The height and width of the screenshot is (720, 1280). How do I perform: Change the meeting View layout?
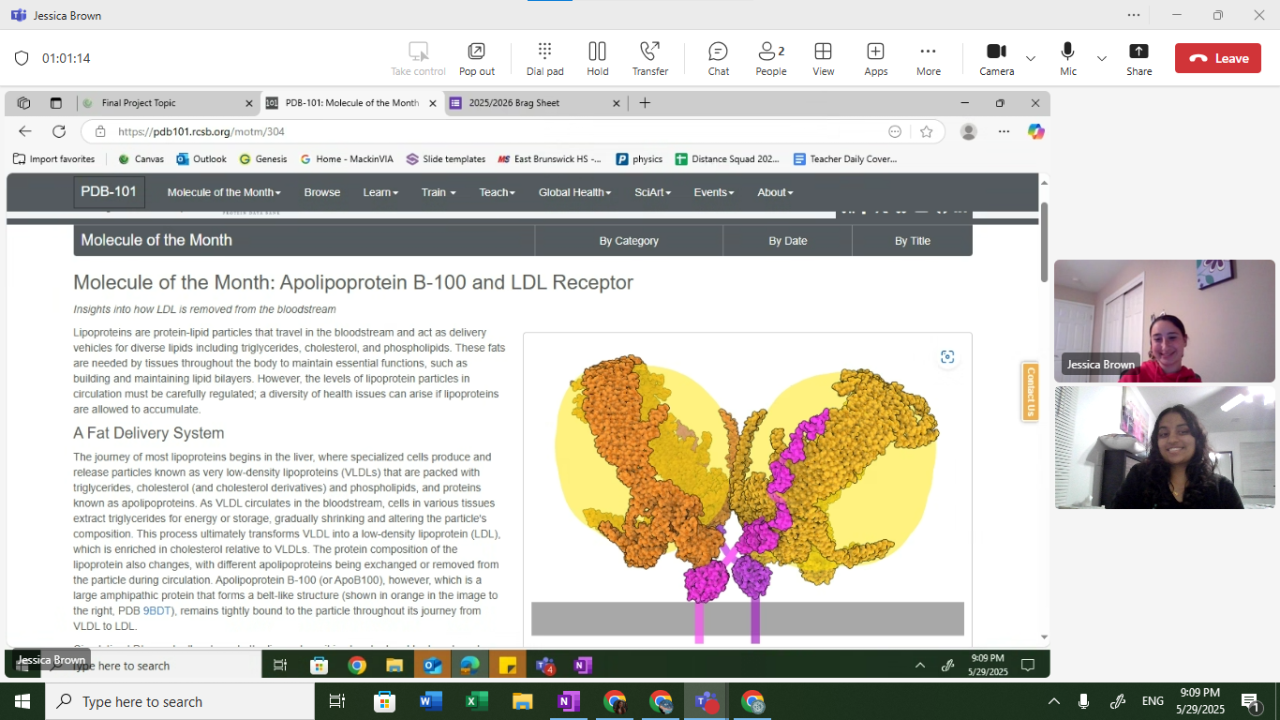(823, 58)
